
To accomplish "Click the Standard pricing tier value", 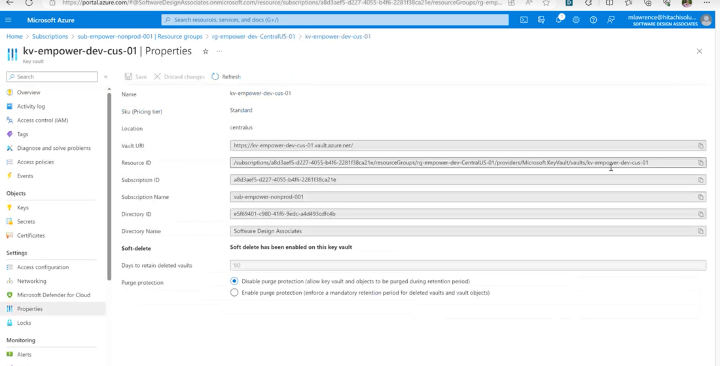I will [241, 110].
